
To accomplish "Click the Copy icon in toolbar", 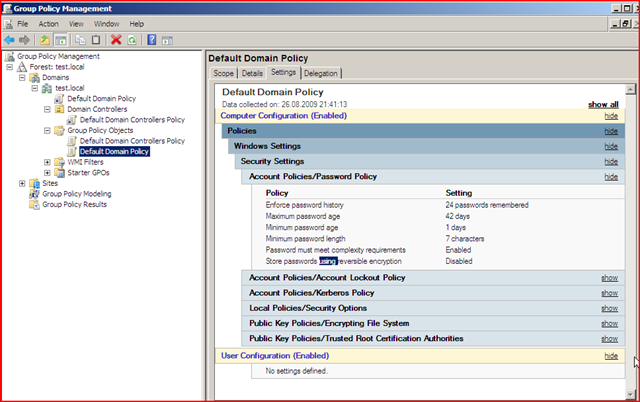I will (80, 40).
